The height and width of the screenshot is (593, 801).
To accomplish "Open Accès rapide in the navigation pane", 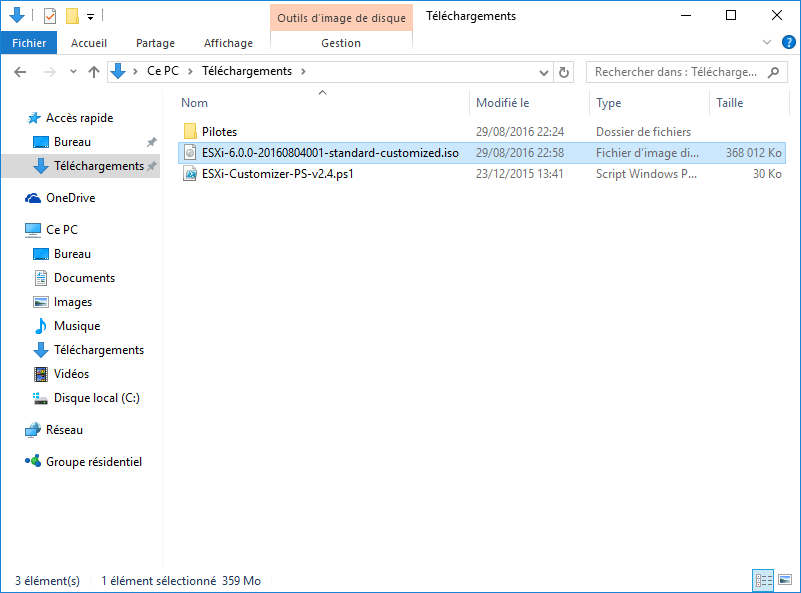I will tap(79, 118).
